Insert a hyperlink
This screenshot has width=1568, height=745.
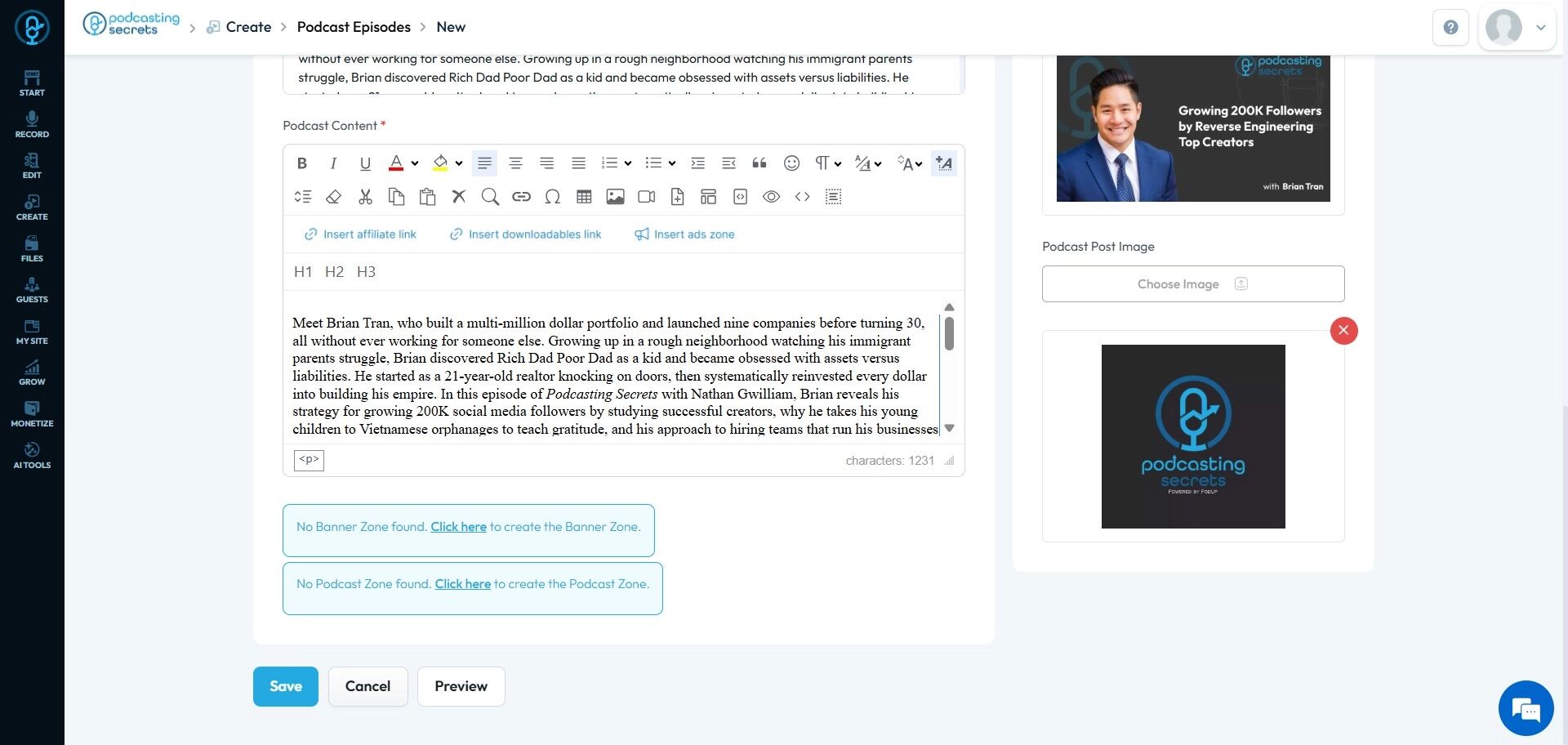pos(521,197)
